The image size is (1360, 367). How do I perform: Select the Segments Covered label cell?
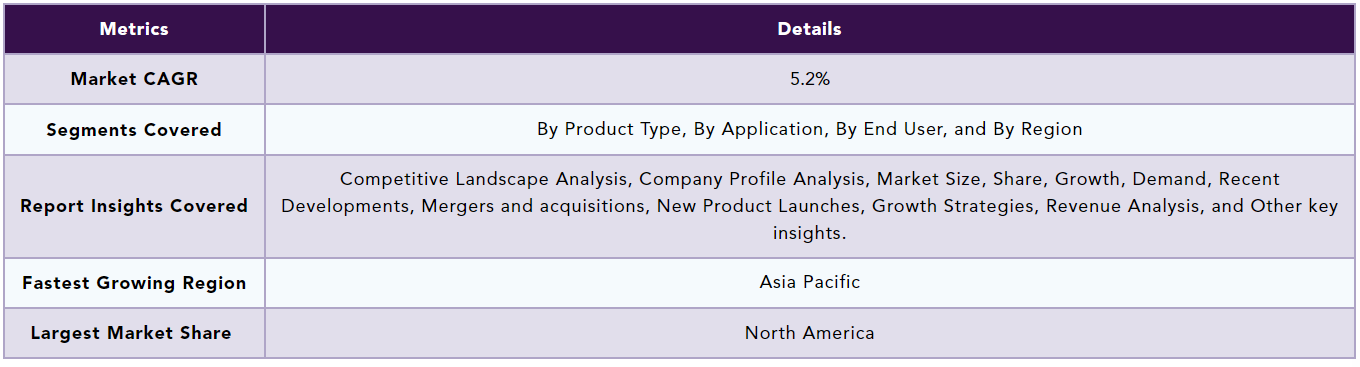pos(134,130)
